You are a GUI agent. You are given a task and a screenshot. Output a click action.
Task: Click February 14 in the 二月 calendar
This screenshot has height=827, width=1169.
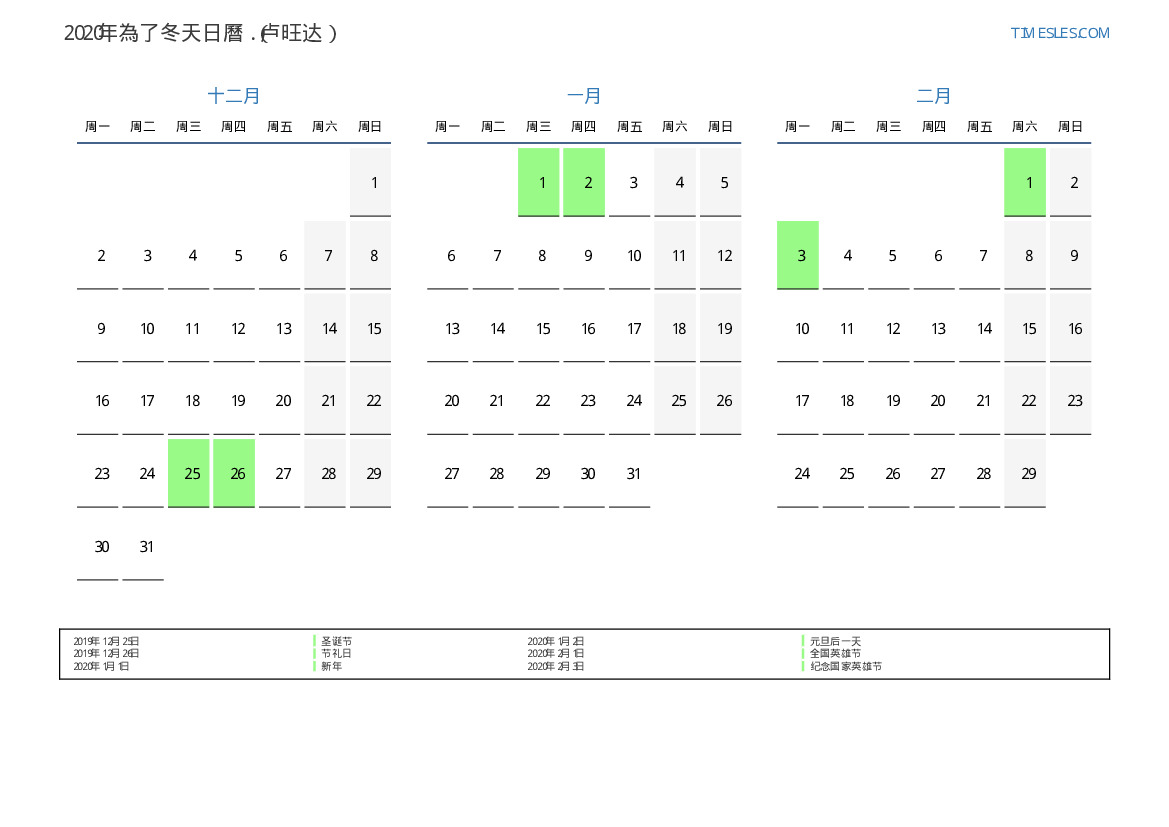coord(980,328)
